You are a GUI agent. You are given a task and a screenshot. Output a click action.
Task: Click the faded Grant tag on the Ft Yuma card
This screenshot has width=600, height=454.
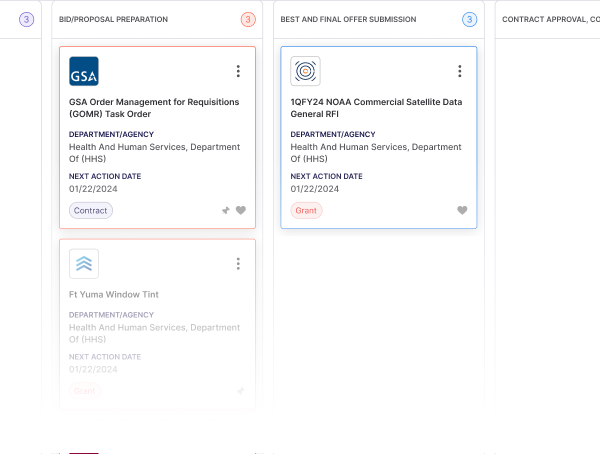point(85,391)
